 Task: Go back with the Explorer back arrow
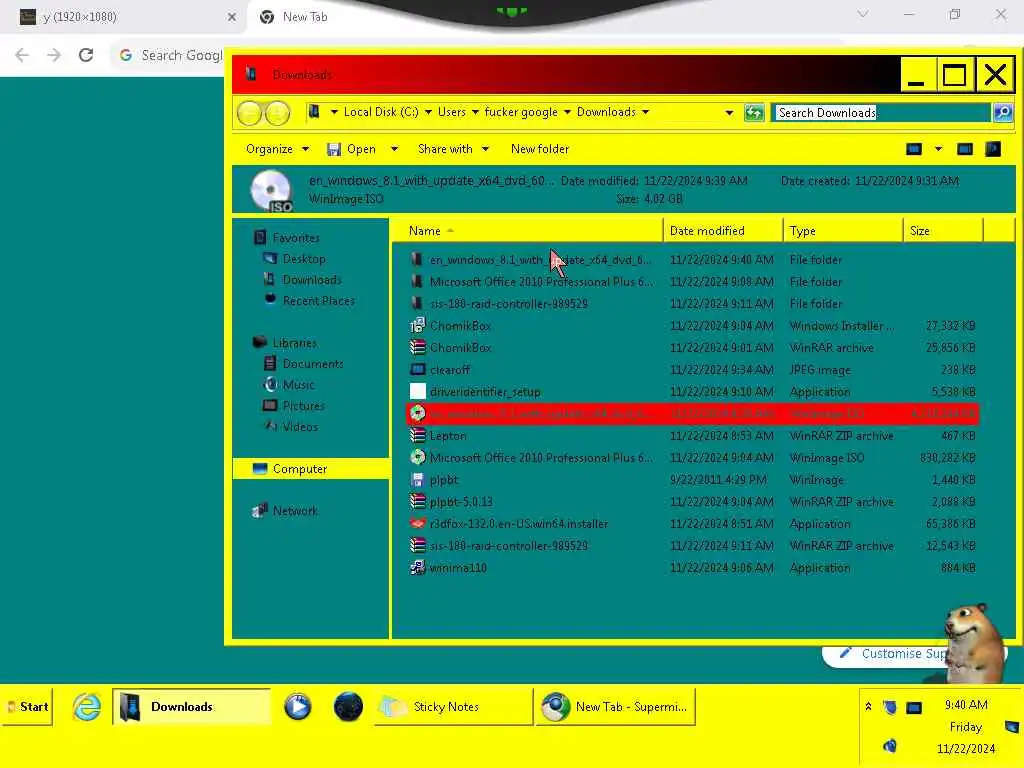249,114
